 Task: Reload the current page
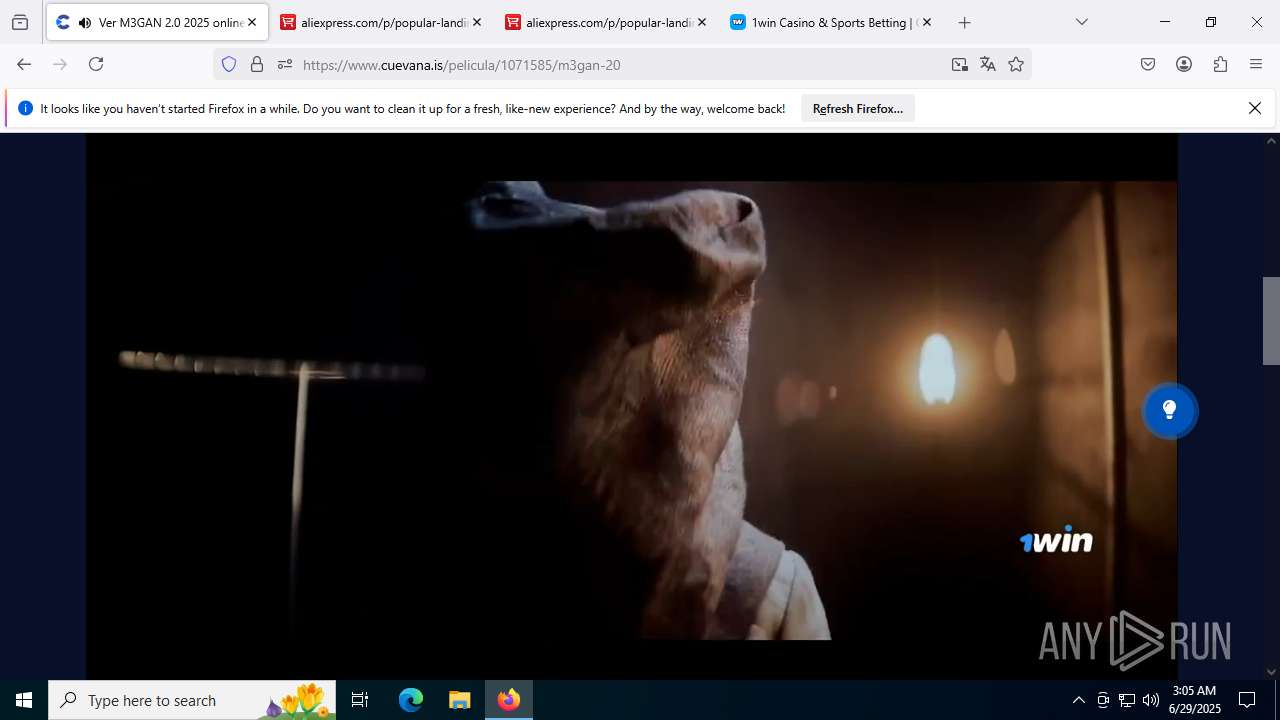point(96,64)
